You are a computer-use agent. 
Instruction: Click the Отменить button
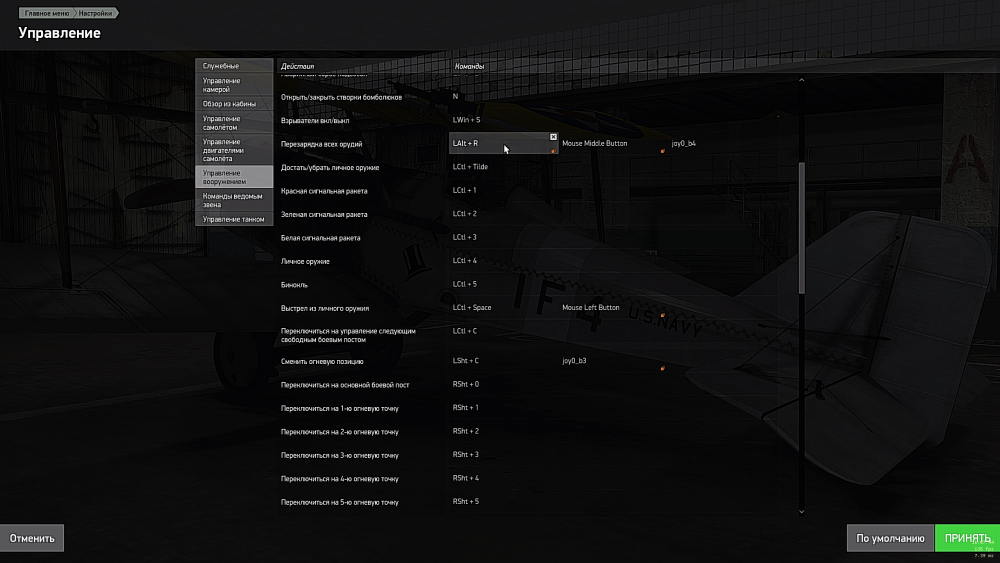click(32, 538)
